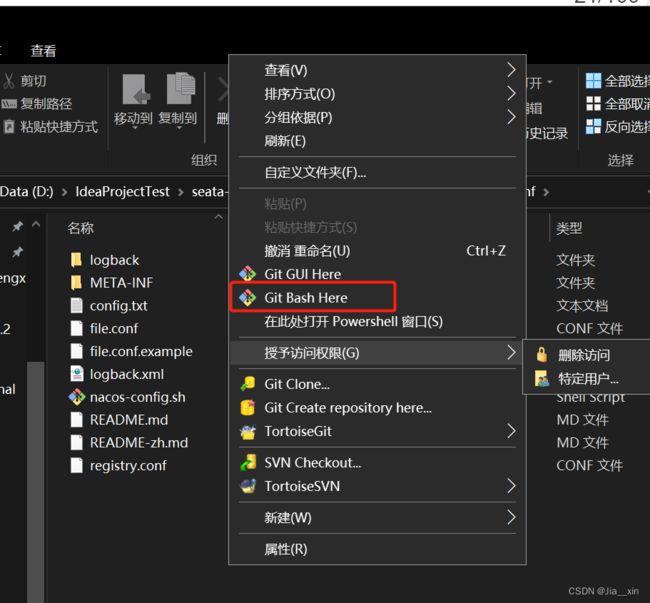Click the TortoiseSVN icon
The height and width of the screenshot is (603, 650).
247,486
